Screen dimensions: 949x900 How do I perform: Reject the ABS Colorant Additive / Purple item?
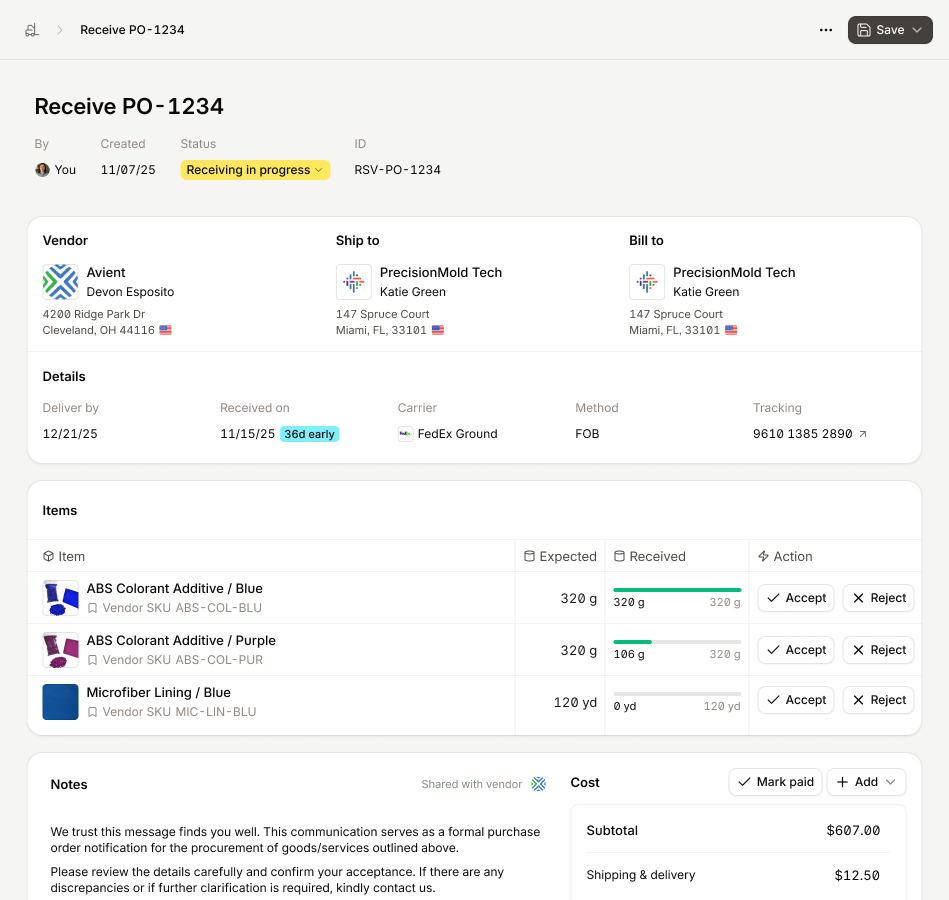[x=878, y=650]
